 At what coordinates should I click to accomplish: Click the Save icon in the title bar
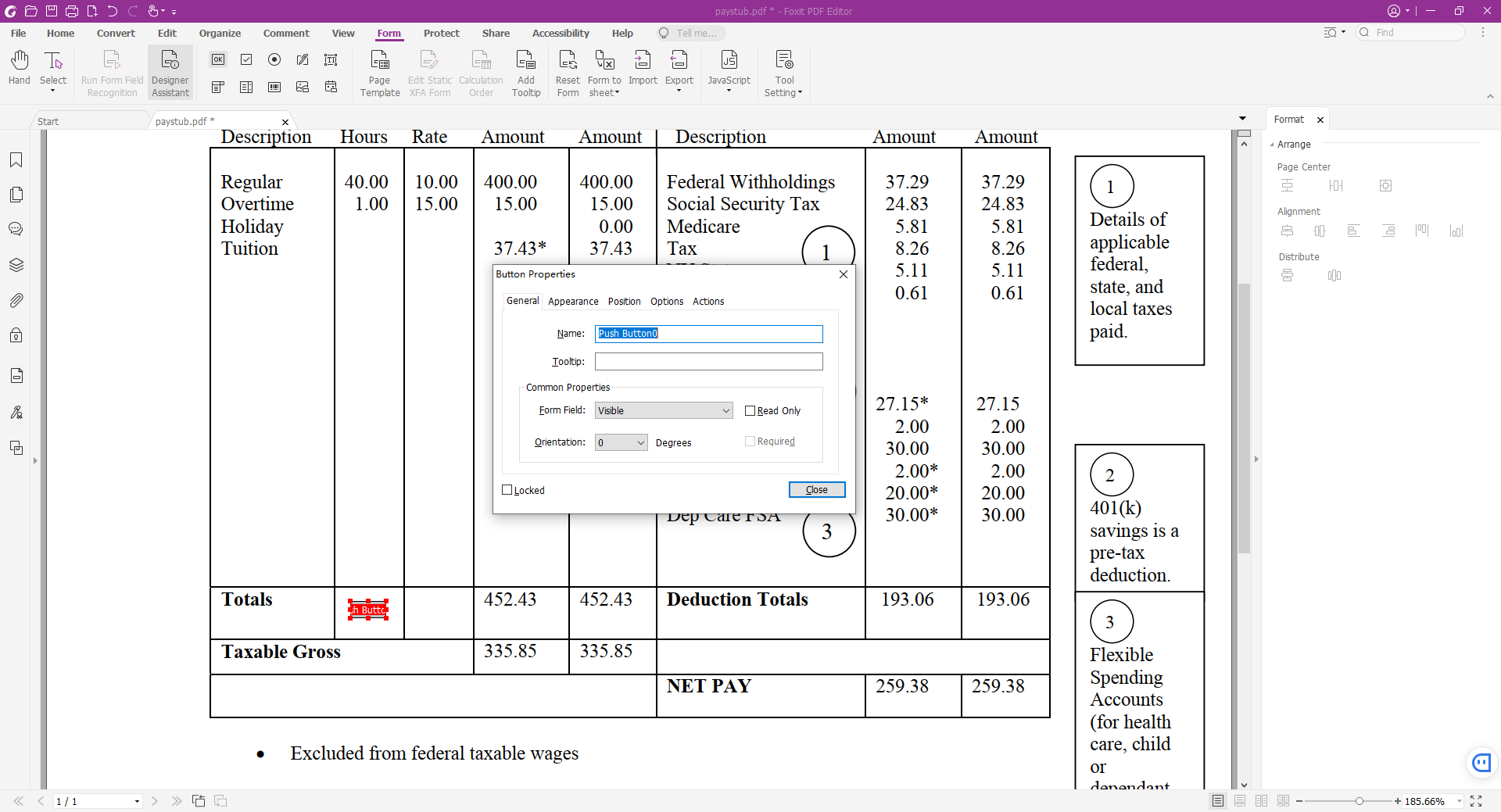pyautogui.click(x=51, y=11)
